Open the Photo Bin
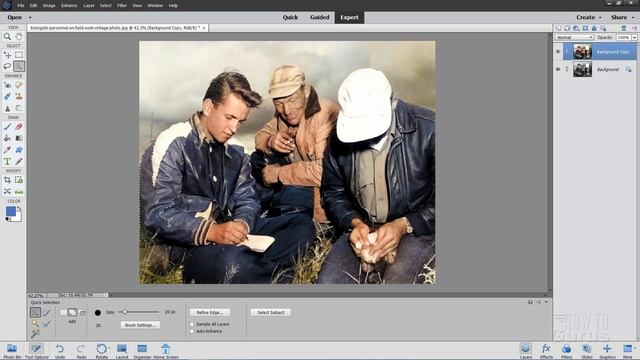Viewport: 640px width, 360px height. [x=12, y=351]
